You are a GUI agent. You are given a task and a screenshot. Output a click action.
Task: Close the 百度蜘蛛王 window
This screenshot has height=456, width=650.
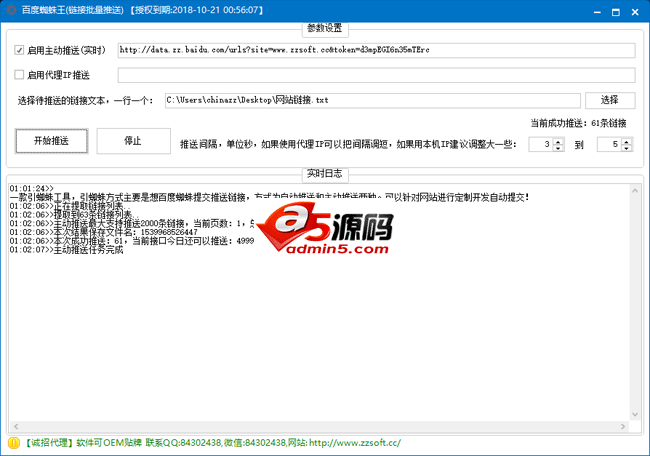point(635,12)
